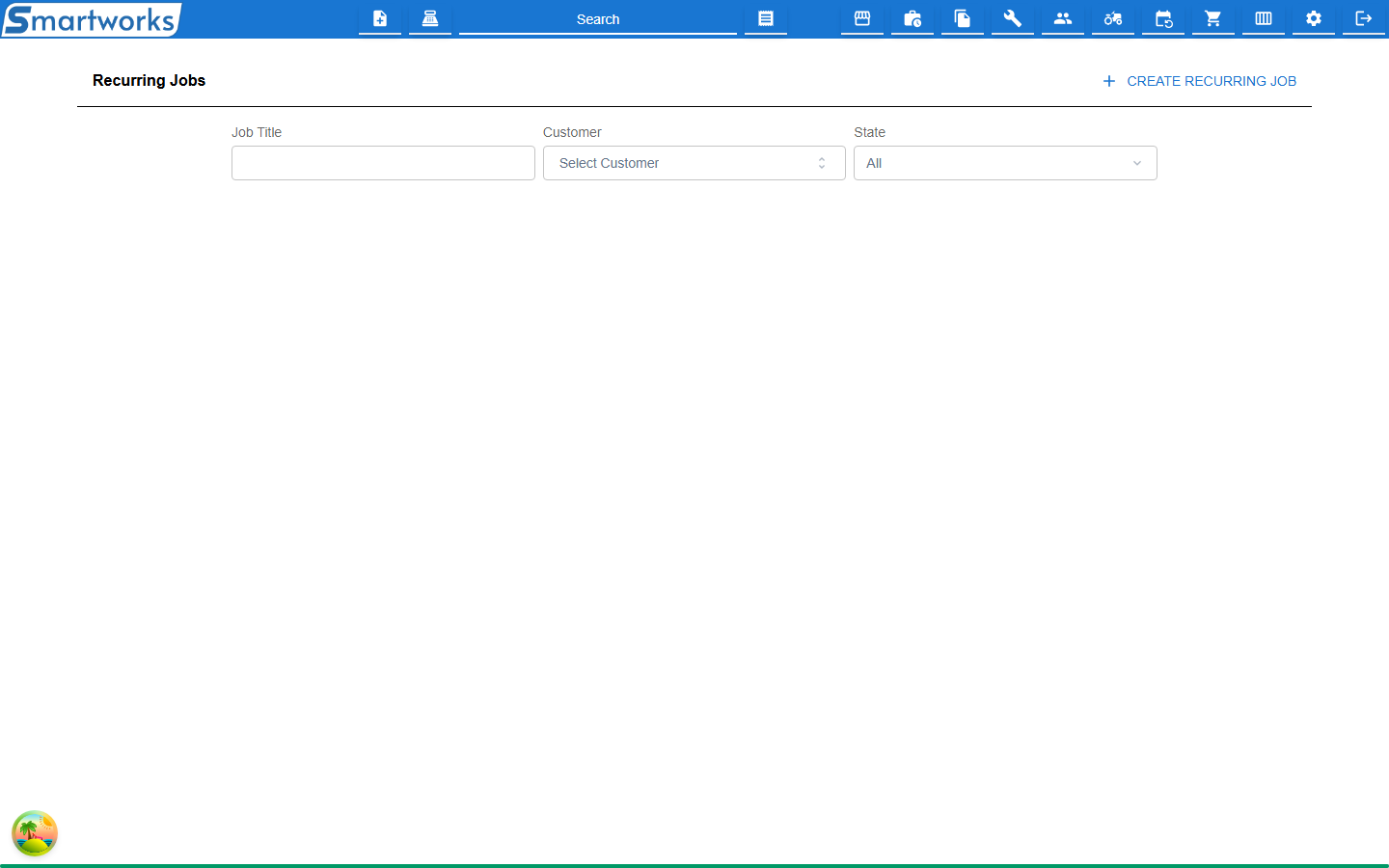Select the wrench tool icon

click(x=1013, y=18)
